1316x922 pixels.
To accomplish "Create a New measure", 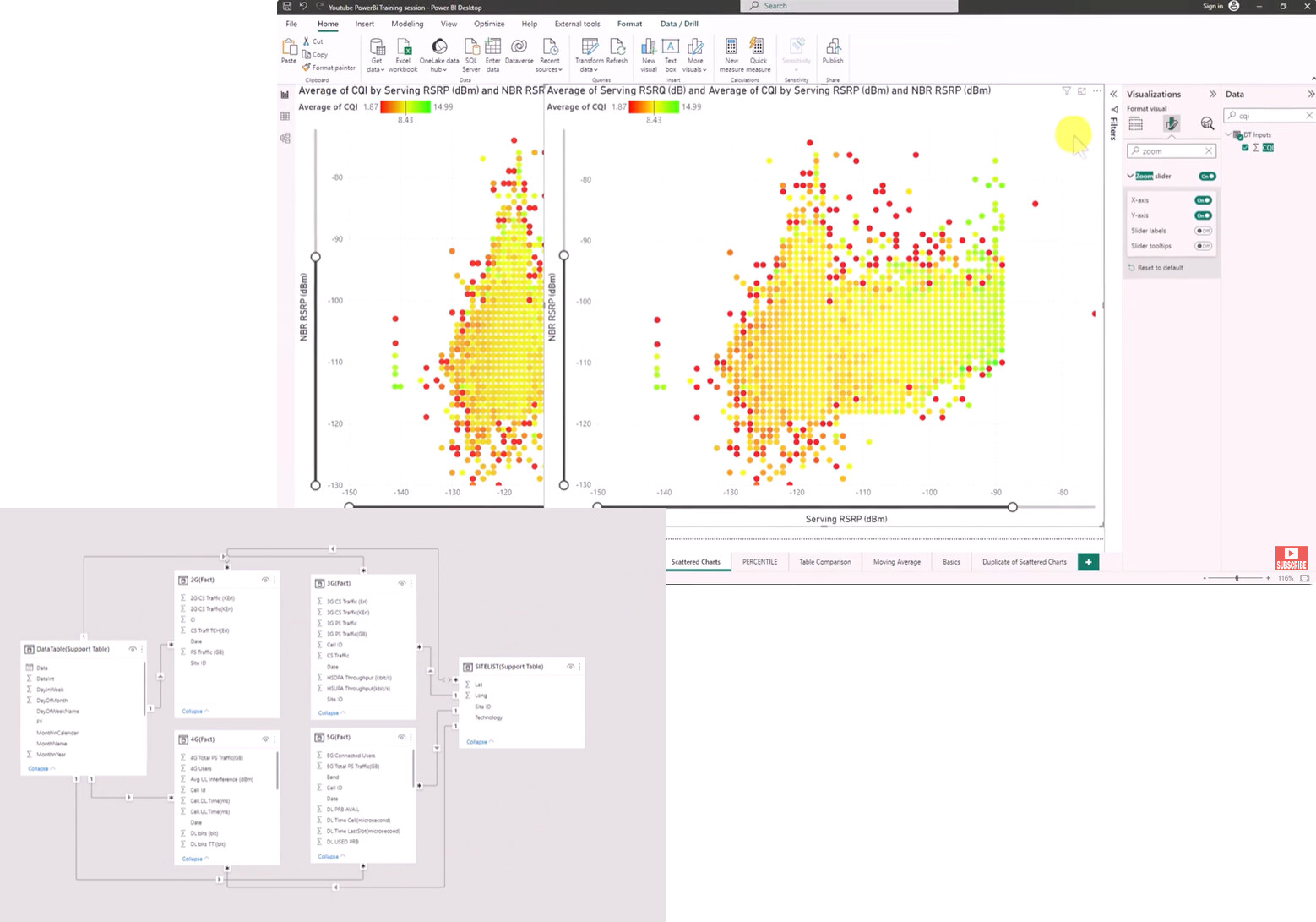I will coord(731,55).
